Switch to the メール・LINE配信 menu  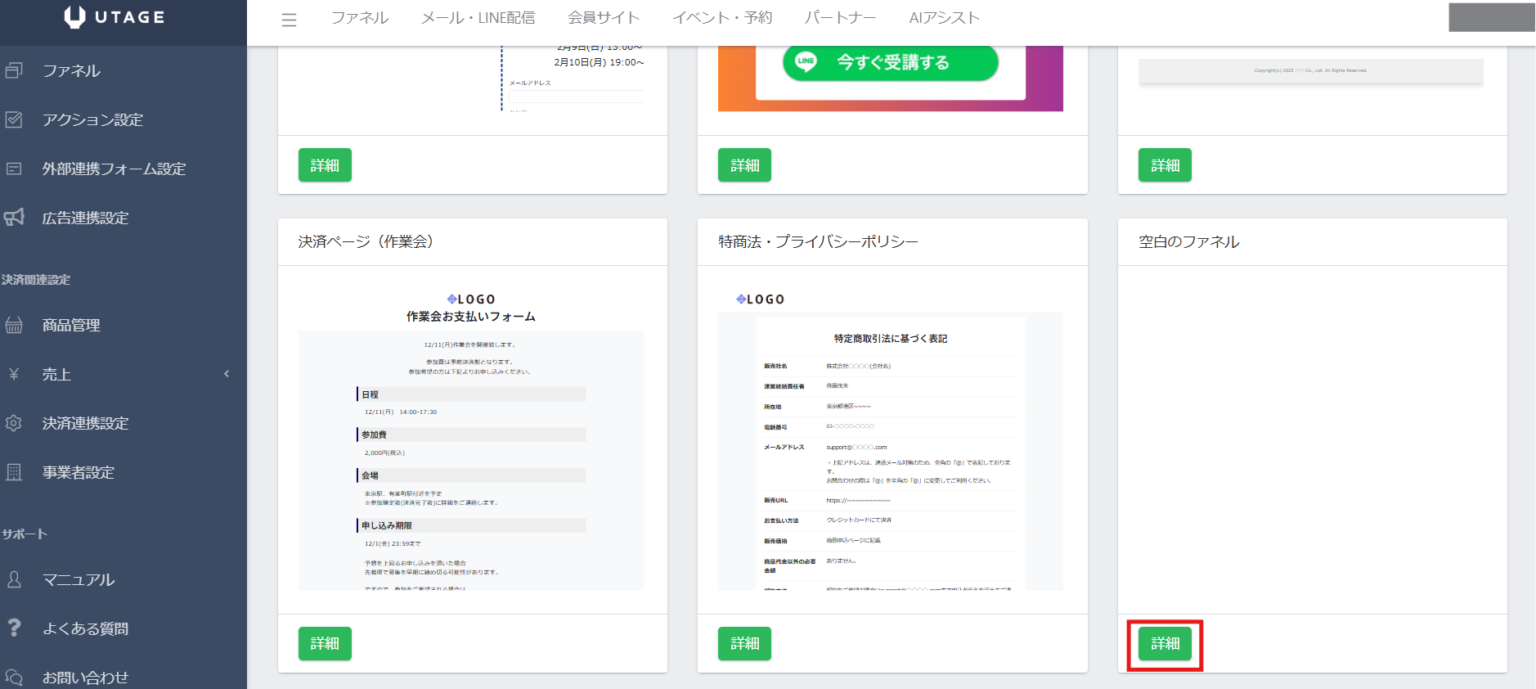pos(477,17)
